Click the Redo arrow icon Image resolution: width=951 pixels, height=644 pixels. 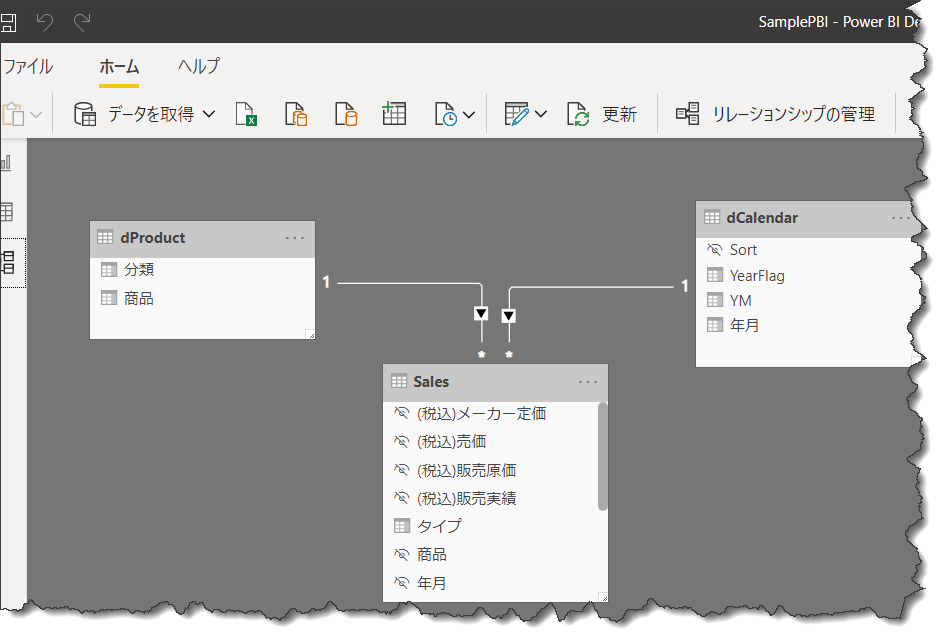[82, 22]
